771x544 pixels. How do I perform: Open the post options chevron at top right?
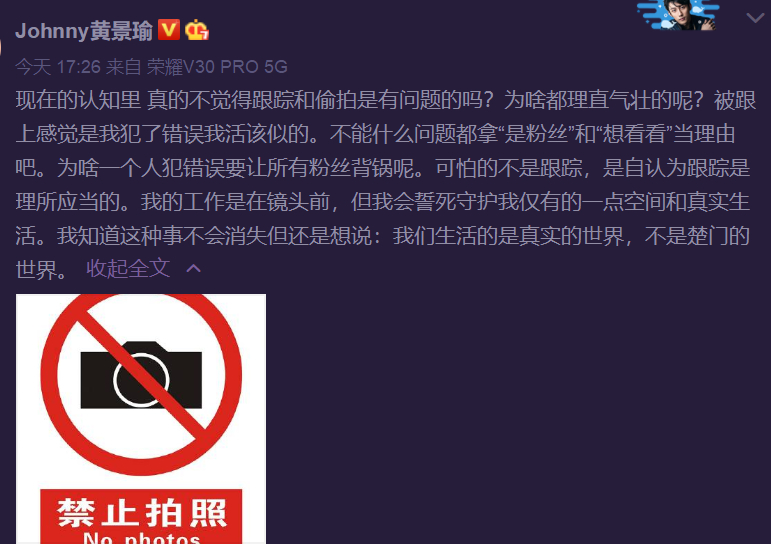[755, 19]
